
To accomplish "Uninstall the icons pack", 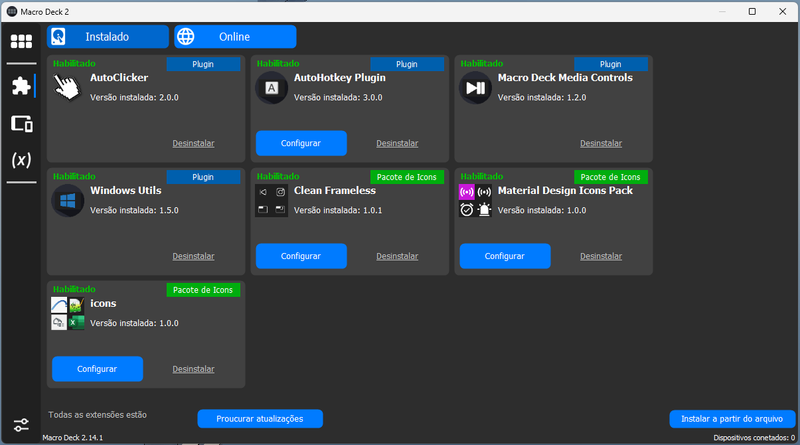I will click(193, 369).
